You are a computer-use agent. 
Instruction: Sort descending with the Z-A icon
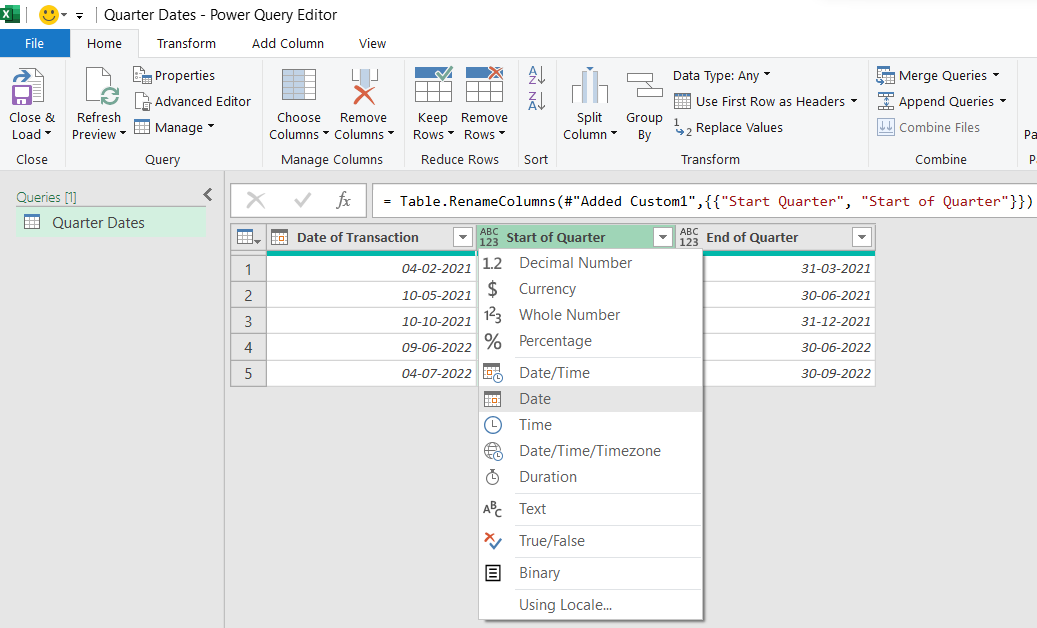(x=536, y=101)
